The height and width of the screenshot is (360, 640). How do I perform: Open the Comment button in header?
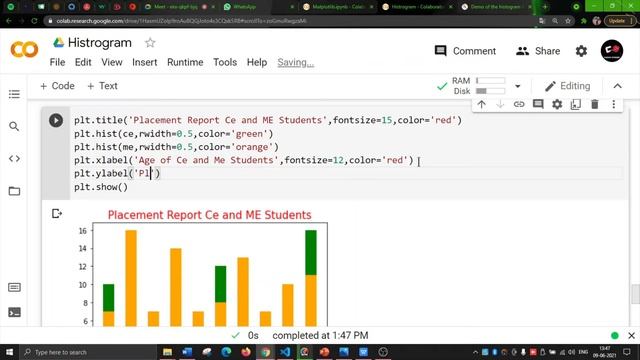465,51
